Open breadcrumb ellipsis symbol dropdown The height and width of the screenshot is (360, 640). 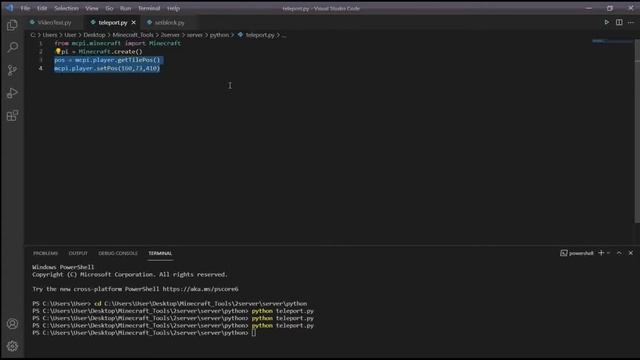pos(284,35)
